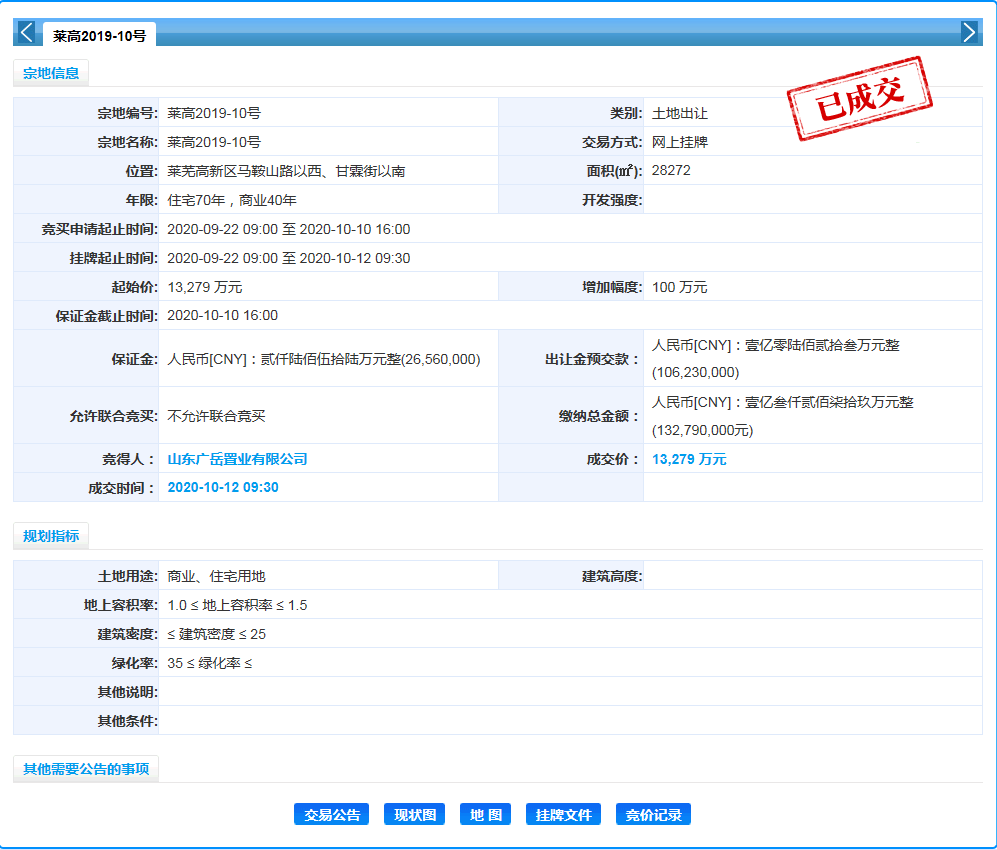
Task: Open the 交易公告 button
Action: tap(332, 815)
